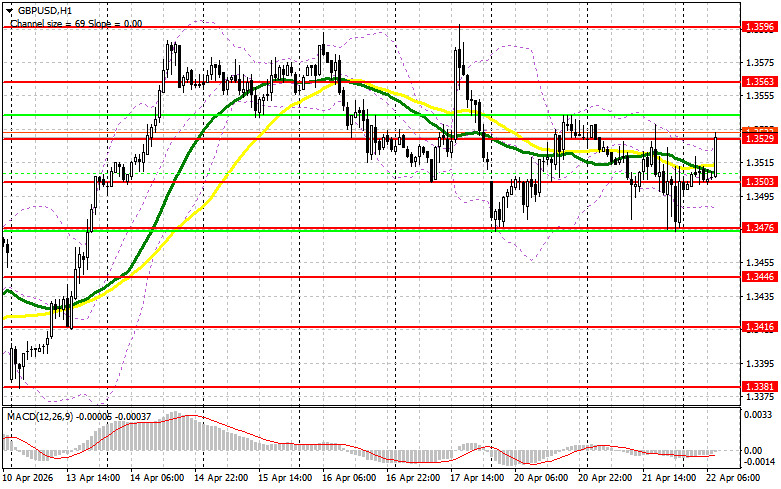The height and width of the screenshot is (489, 781).
Task: Click the 16 Apr 06:00 time label
Action: [349, 478]
